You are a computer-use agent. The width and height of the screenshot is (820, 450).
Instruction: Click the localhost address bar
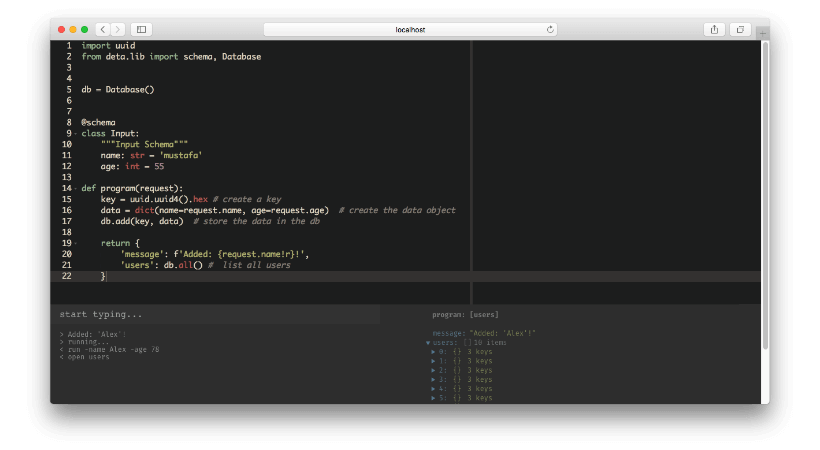(410, 30)
